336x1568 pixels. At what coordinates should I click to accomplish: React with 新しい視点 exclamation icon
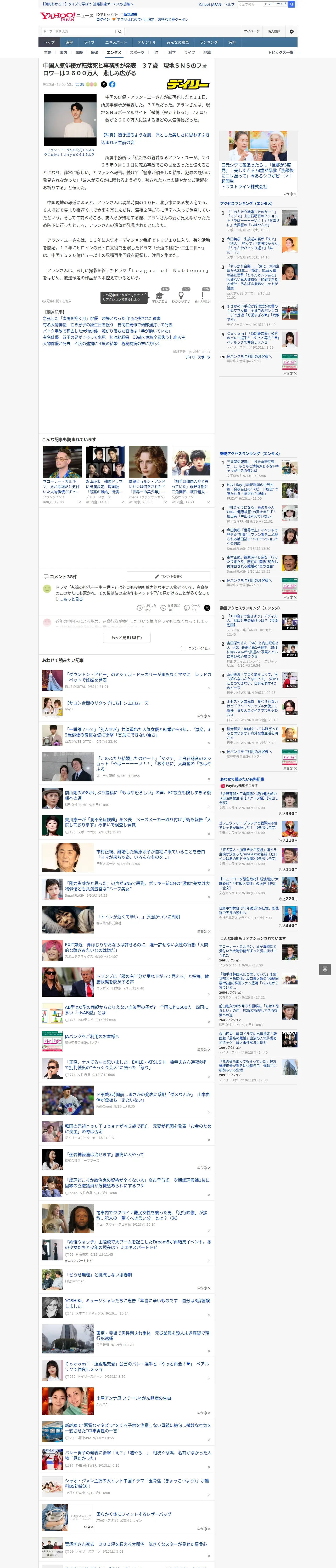pyautogui.click(x=203, y=295)
